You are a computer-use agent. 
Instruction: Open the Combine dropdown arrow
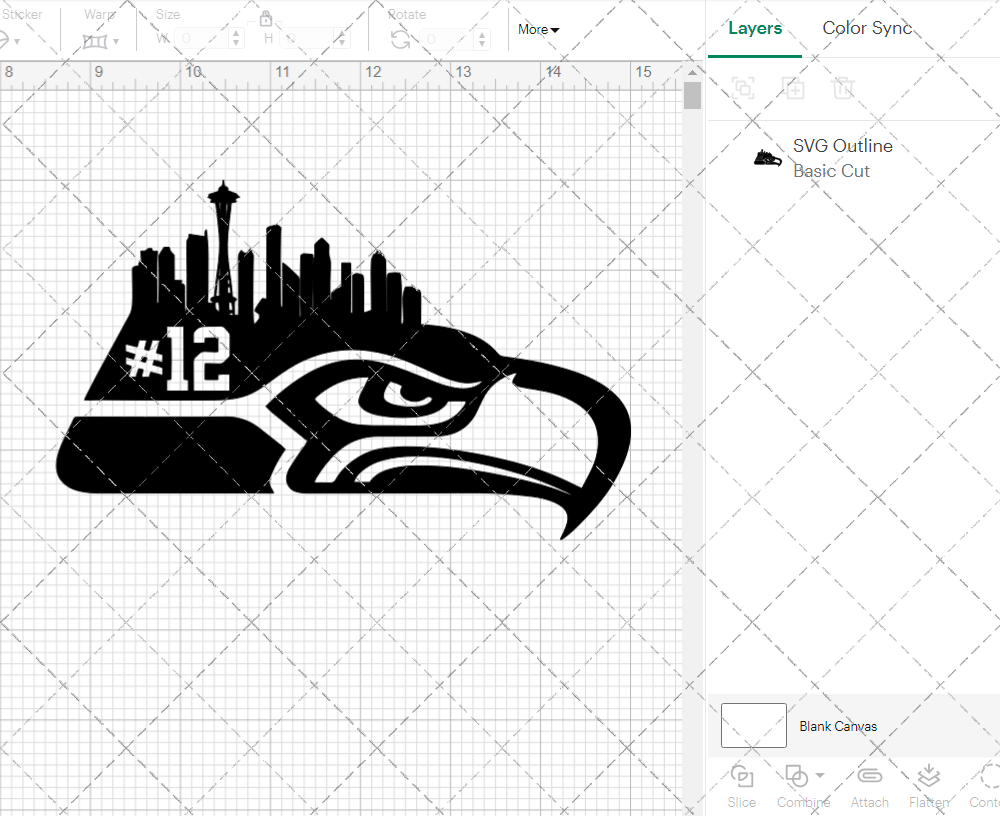[x=820, y=776]
